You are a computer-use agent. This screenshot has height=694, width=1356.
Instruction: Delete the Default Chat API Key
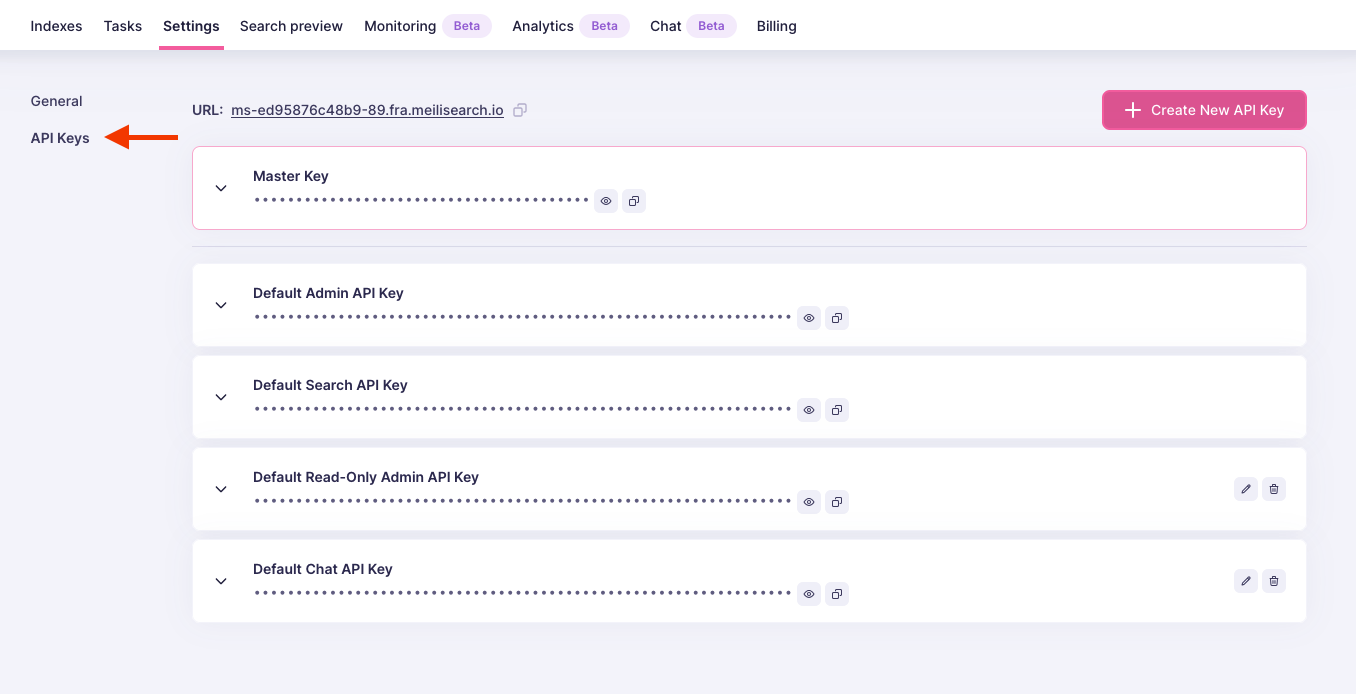click(x=1273, y=581)
